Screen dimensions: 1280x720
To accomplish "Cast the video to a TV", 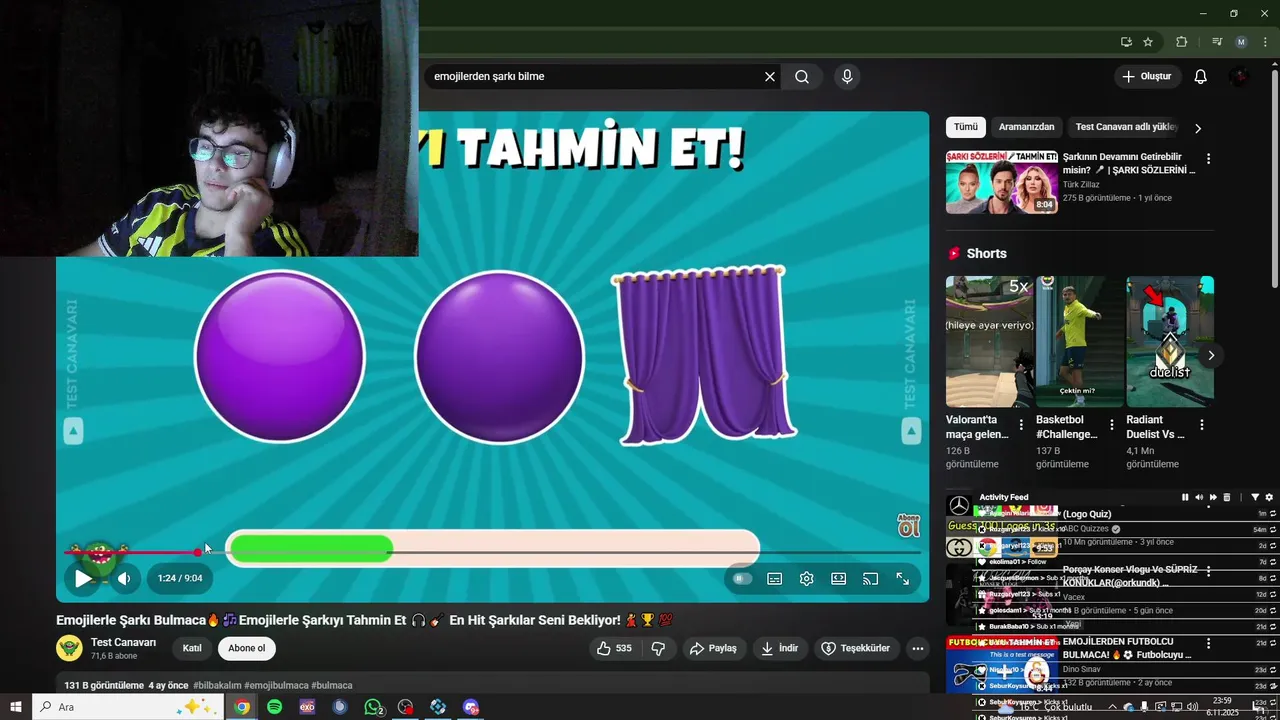I will (870, 578).
